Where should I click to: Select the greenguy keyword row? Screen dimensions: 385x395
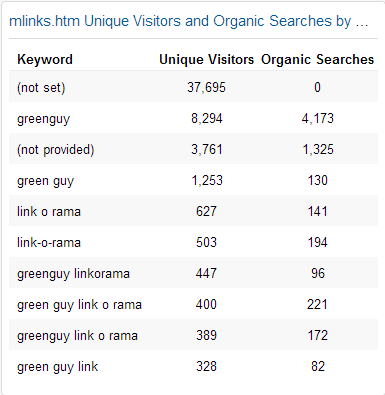(193, 118)
